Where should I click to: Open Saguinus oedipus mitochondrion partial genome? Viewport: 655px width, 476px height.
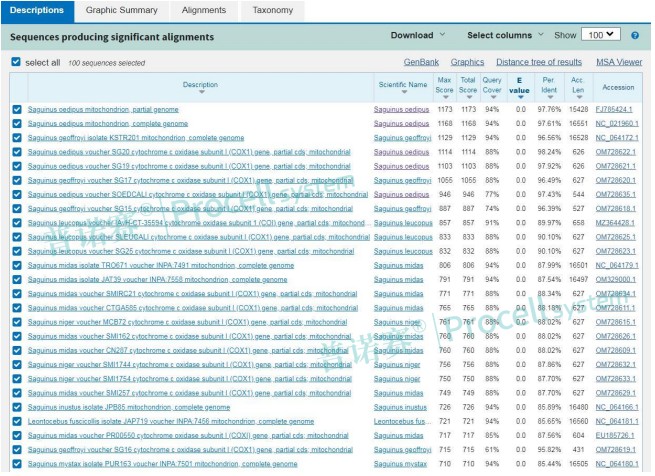pos(103,109)
